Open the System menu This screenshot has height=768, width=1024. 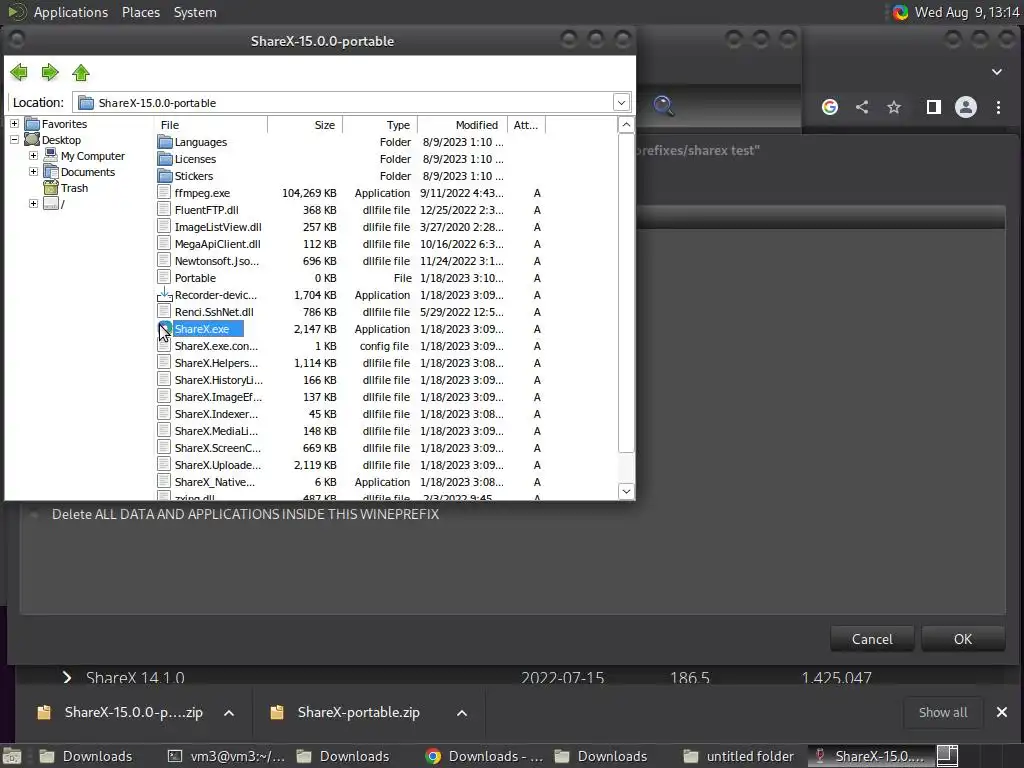(195, 12)
